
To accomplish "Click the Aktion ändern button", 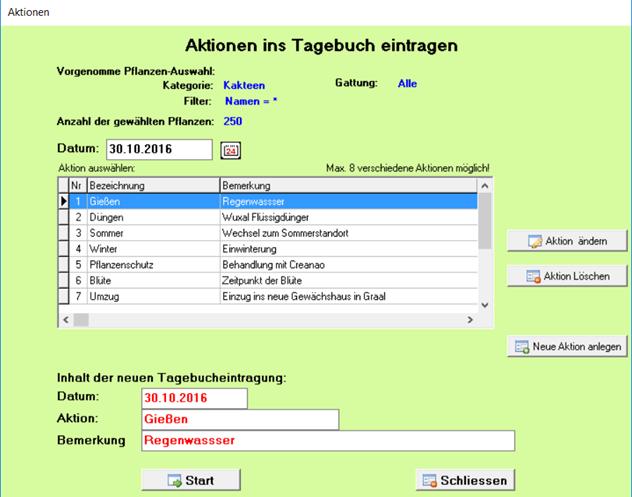I will coord(567,241).
